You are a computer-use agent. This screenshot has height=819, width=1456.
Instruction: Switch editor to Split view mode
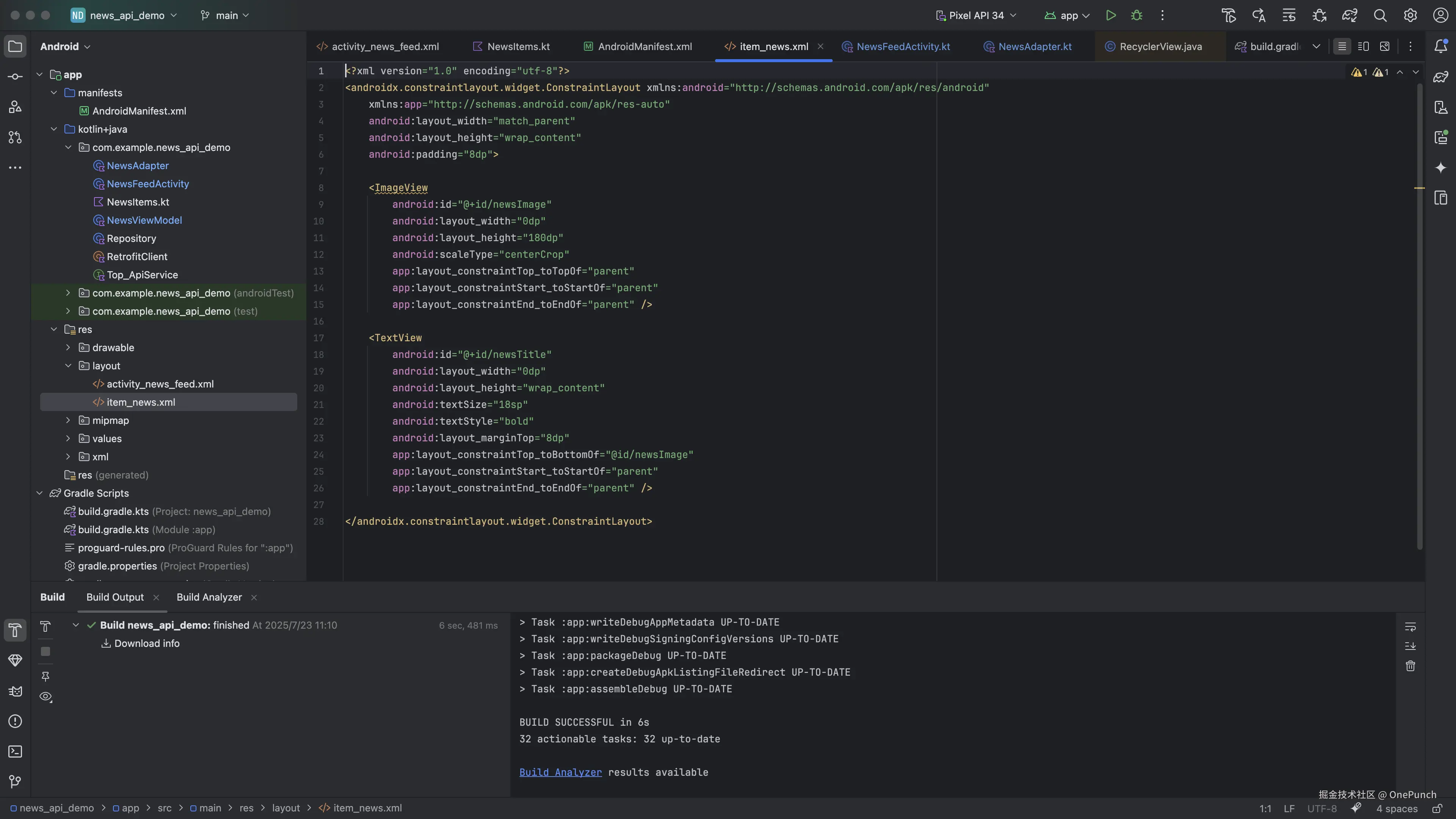click(1363, 46)
